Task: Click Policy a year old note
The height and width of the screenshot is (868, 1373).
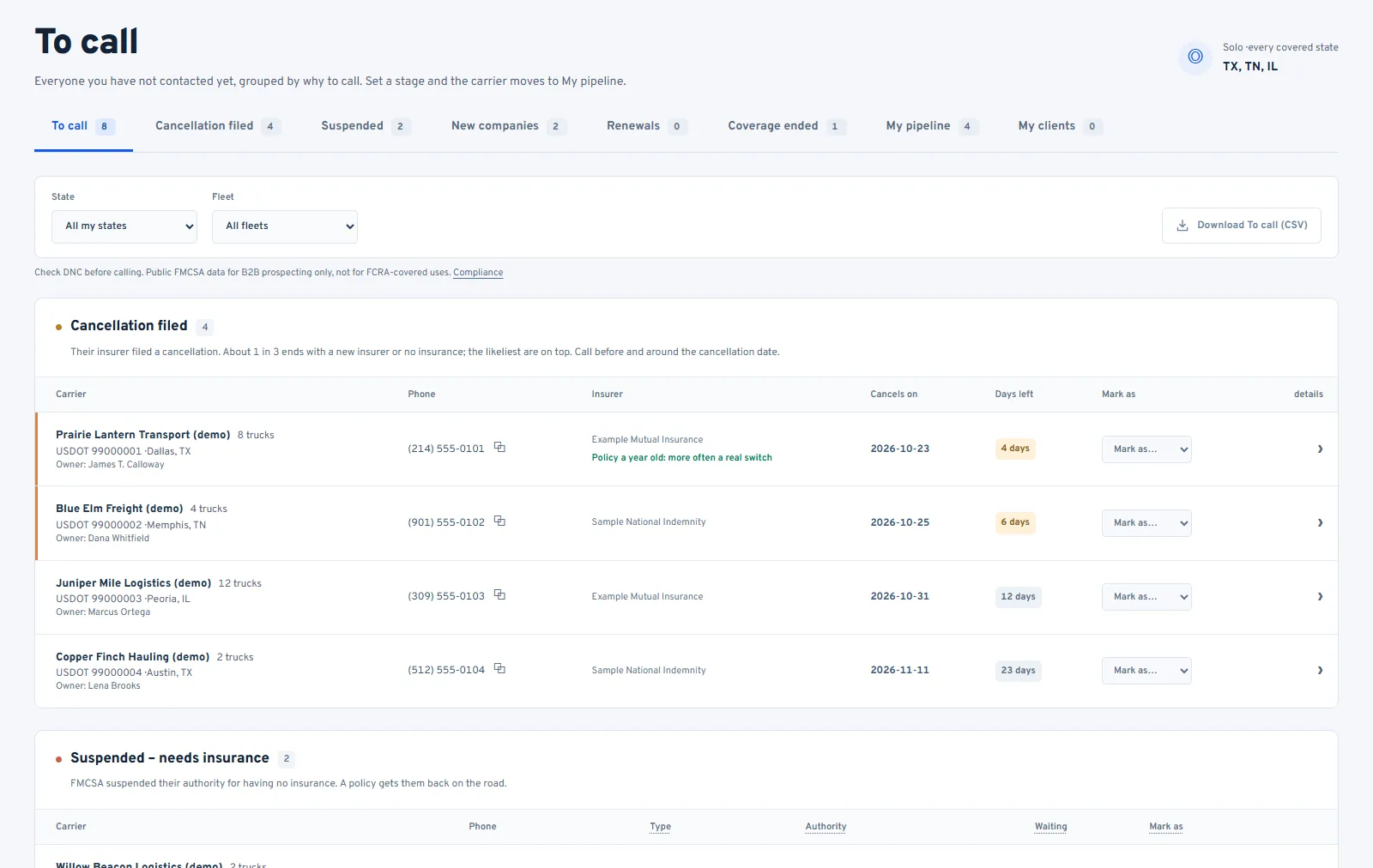Action: 681,458
